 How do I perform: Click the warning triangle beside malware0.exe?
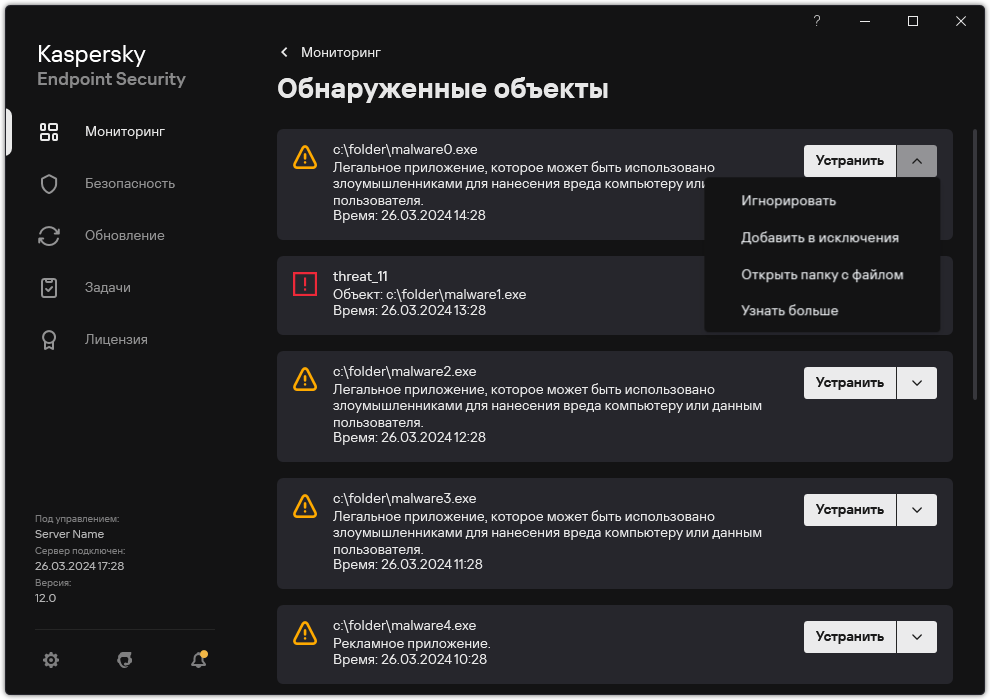click(x=304, y=157)
